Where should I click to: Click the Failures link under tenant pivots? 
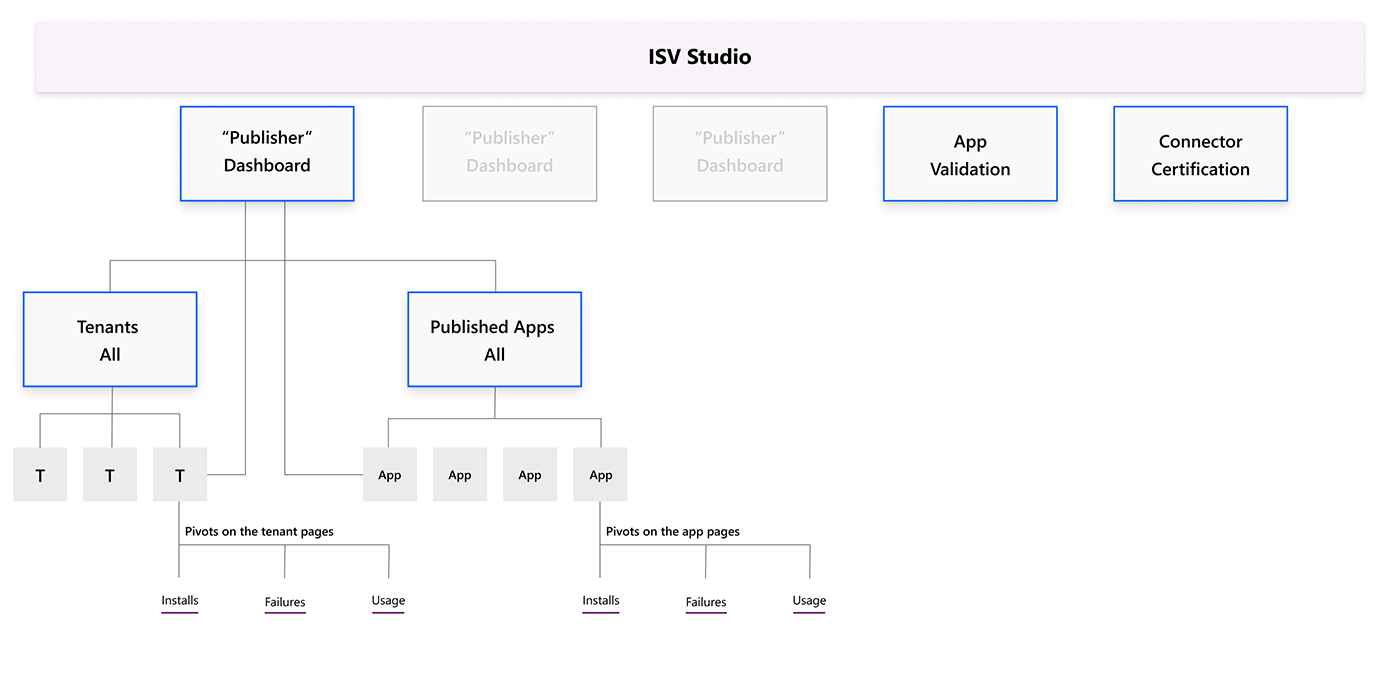(285, 602)
